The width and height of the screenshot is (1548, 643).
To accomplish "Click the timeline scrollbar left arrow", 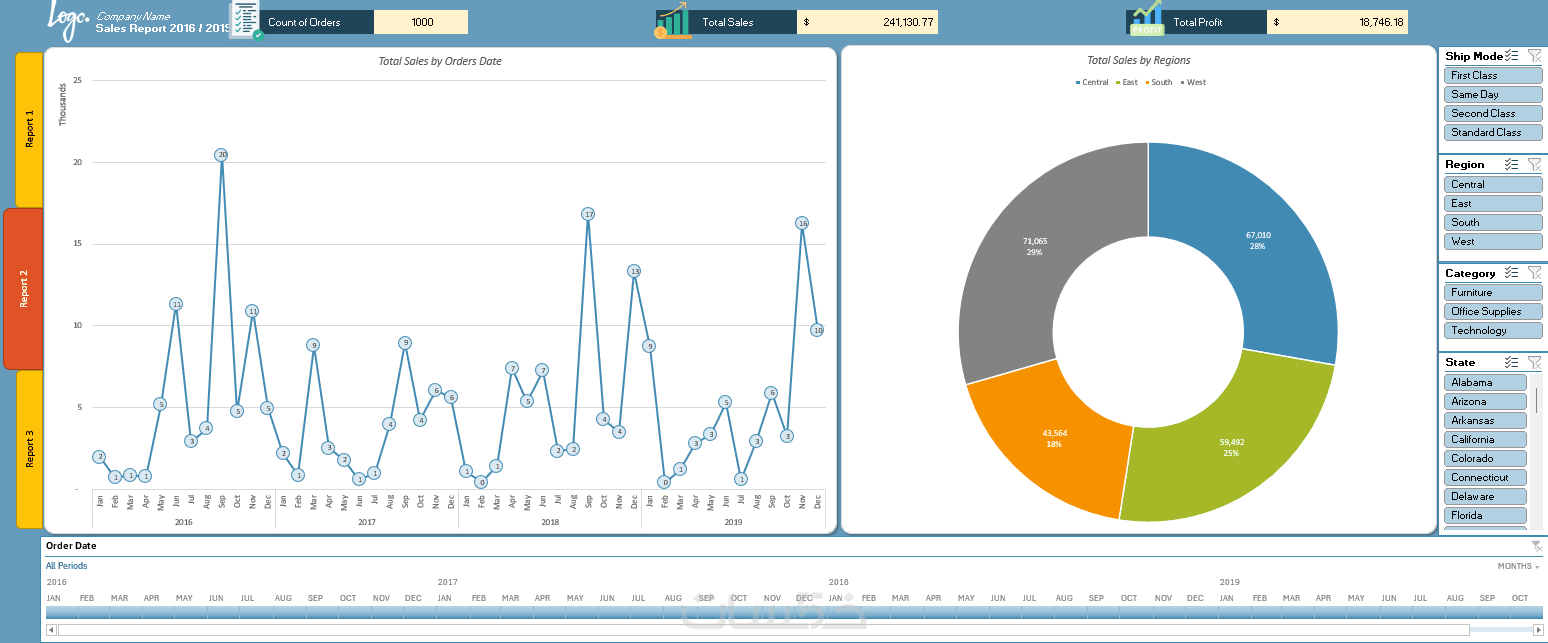I will 51,630.
